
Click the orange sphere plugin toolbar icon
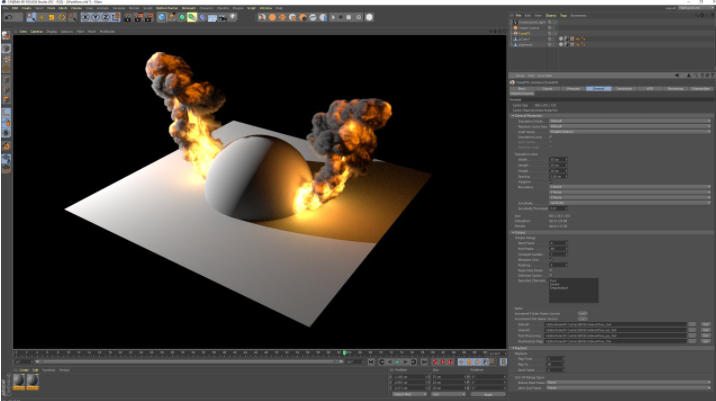(272, 17)
